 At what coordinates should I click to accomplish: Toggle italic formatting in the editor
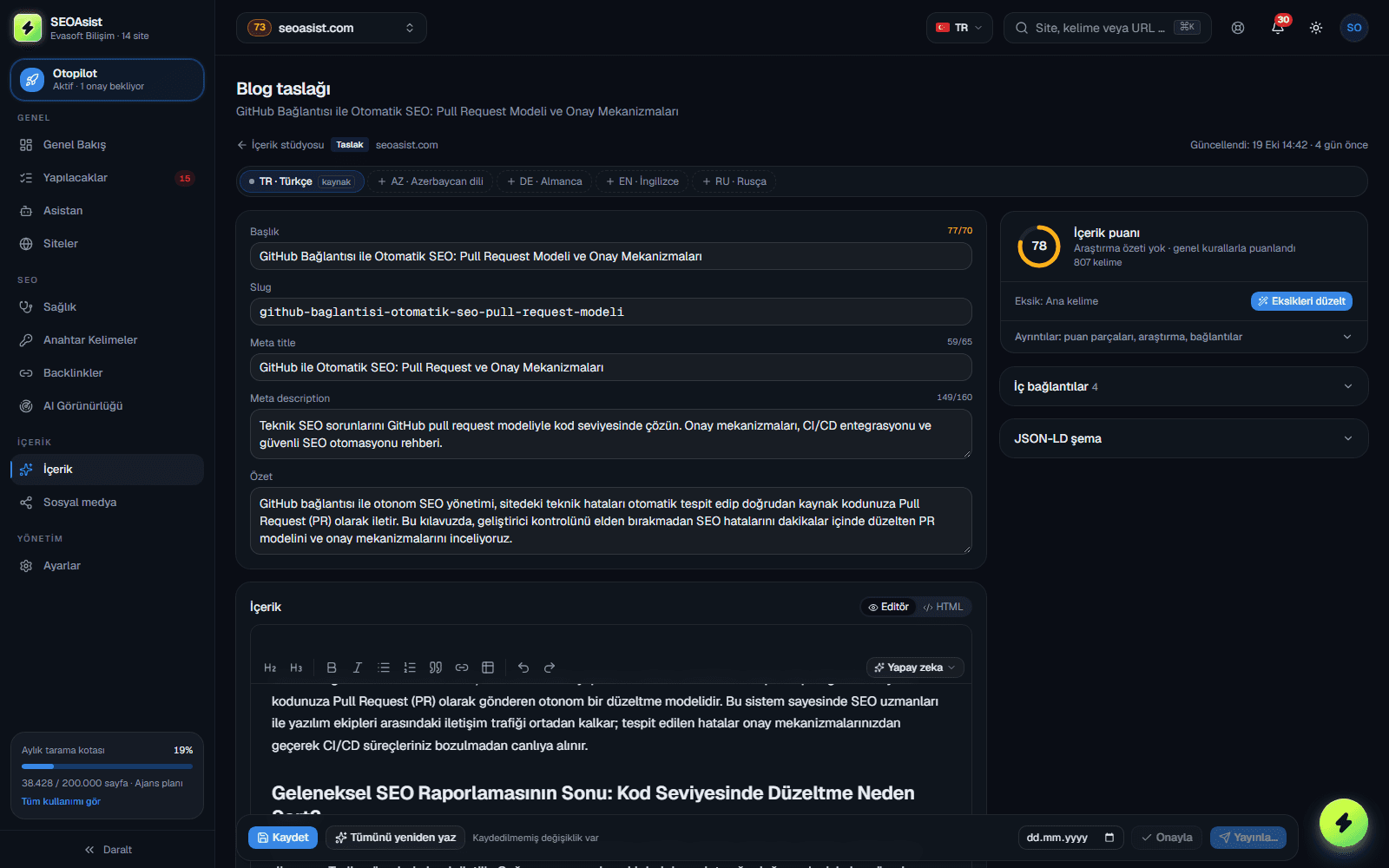tap(357, 667)
